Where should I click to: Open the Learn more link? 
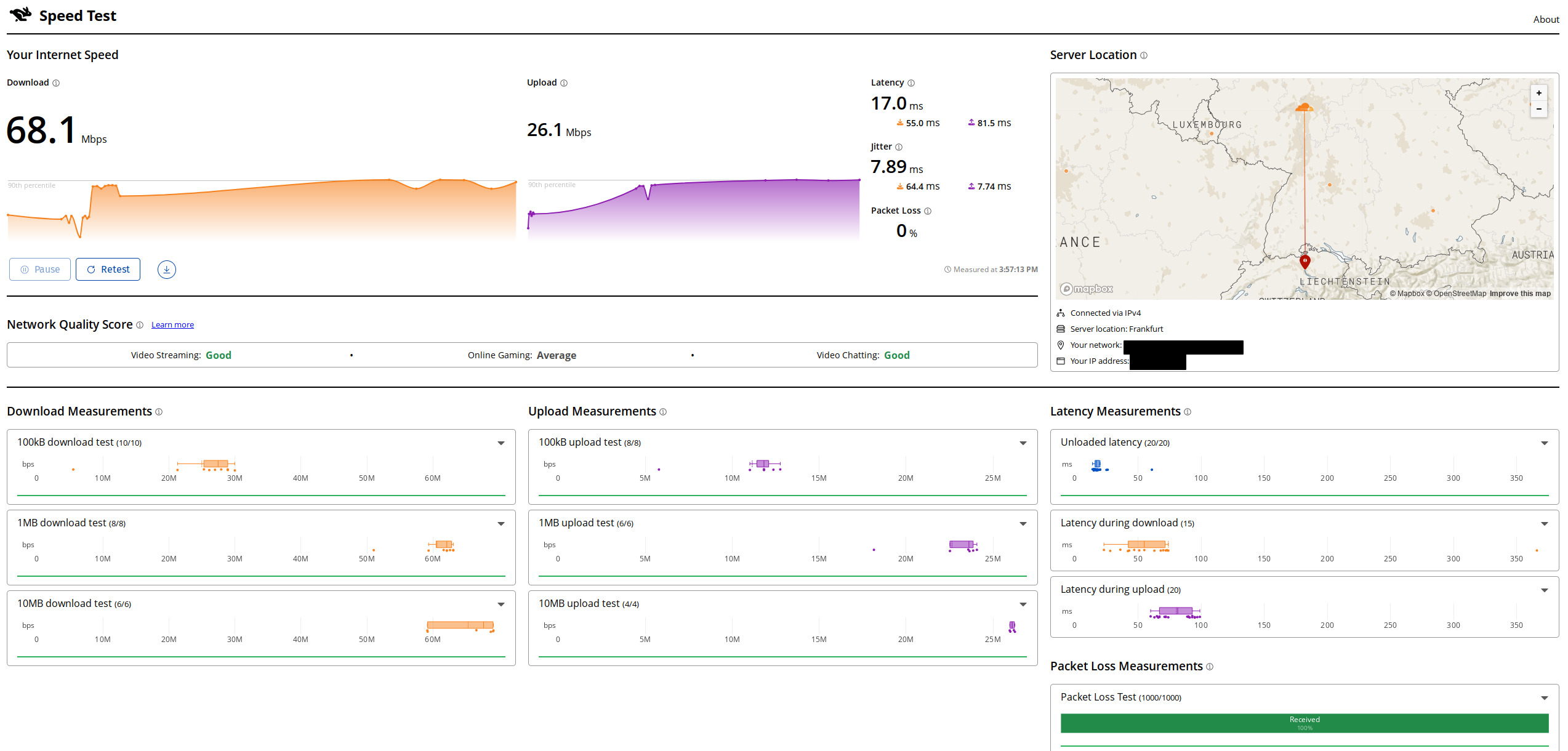(172, 325)
